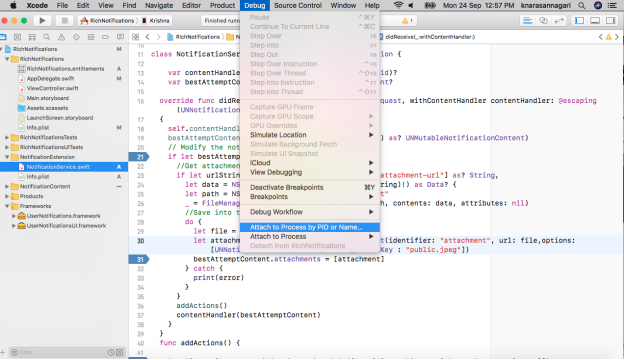
Task: Open the Product menu
Action: pyautogui.click(x=222, y=6)
